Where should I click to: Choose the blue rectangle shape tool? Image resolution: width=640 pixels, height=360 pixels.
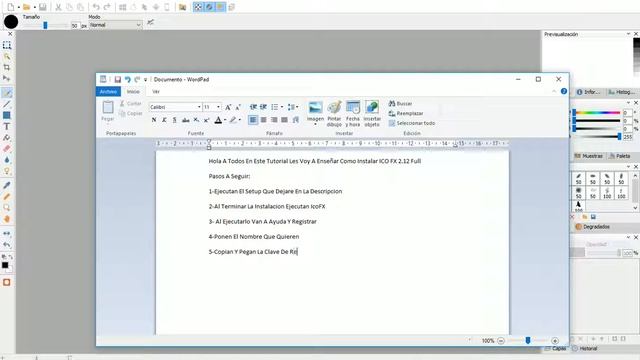pos(7,116)
